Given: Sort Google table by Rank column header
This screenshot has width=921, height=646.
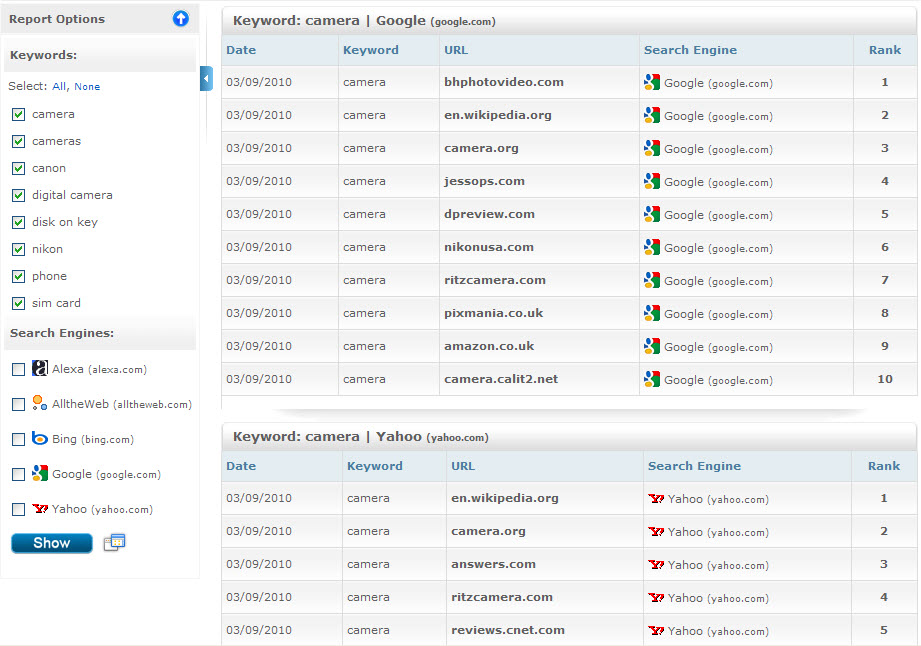Looking at the screenshot, I should point(884,50).
